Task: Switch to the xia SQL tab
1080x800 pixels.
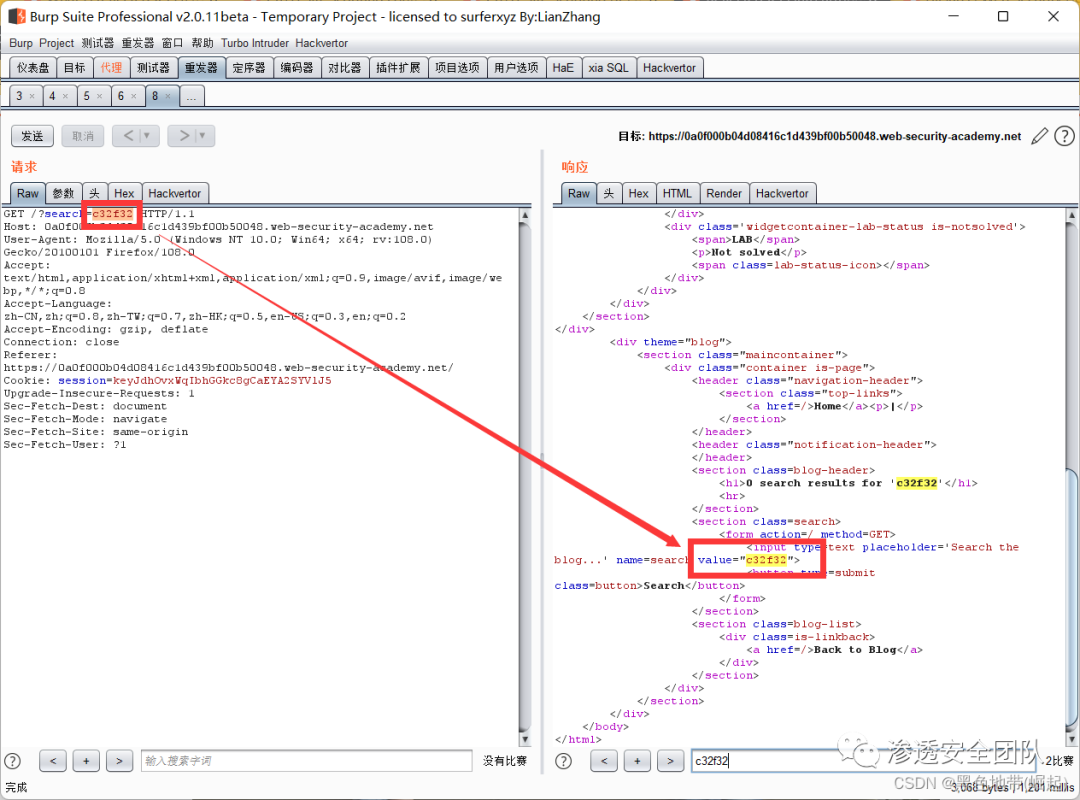Action: pyautogui.click(x=608, y=68)
